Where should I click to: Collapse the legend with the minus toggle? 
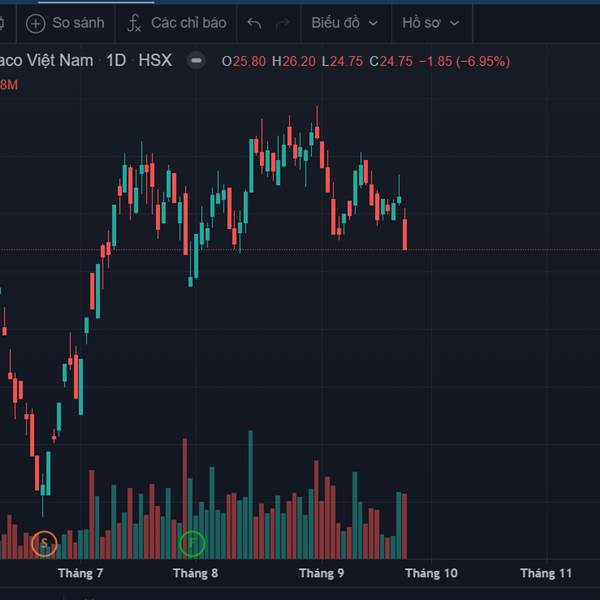[x=196, y=61]
